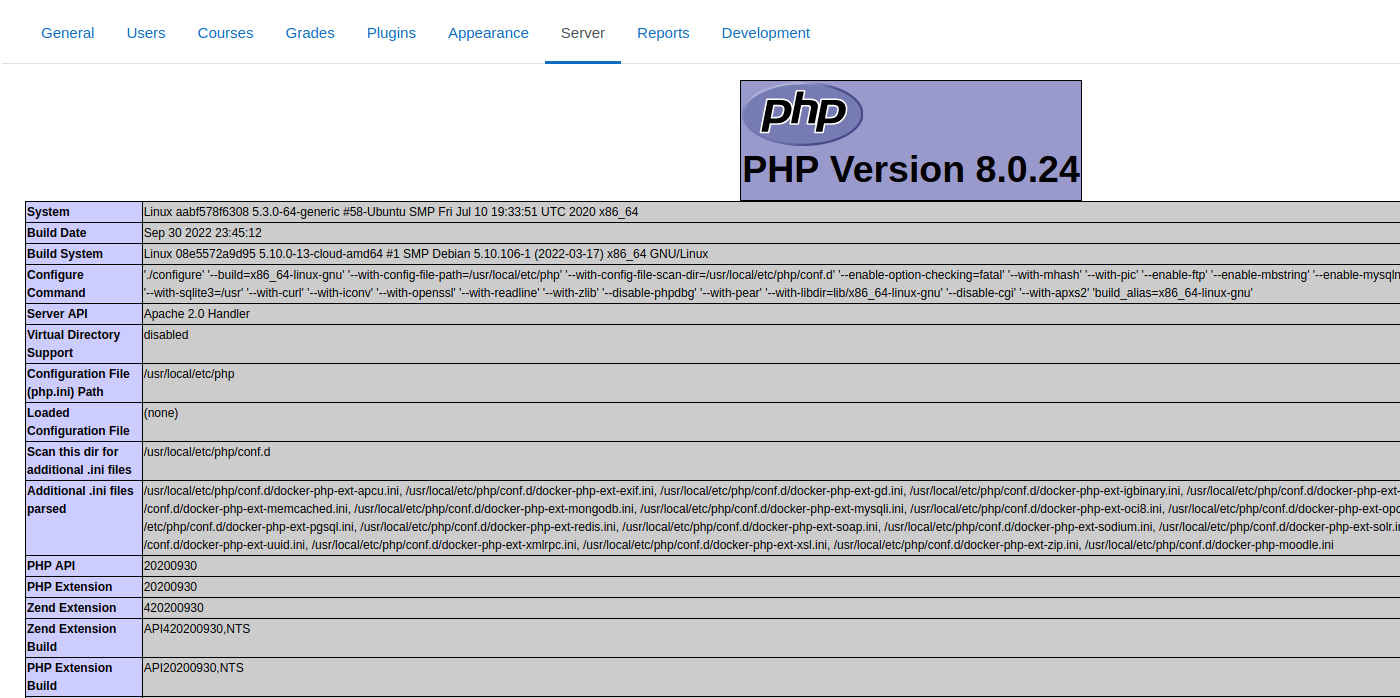Select the Zend Extension Build label
The width and height of the screenshot is (1400, 698).
84,638
